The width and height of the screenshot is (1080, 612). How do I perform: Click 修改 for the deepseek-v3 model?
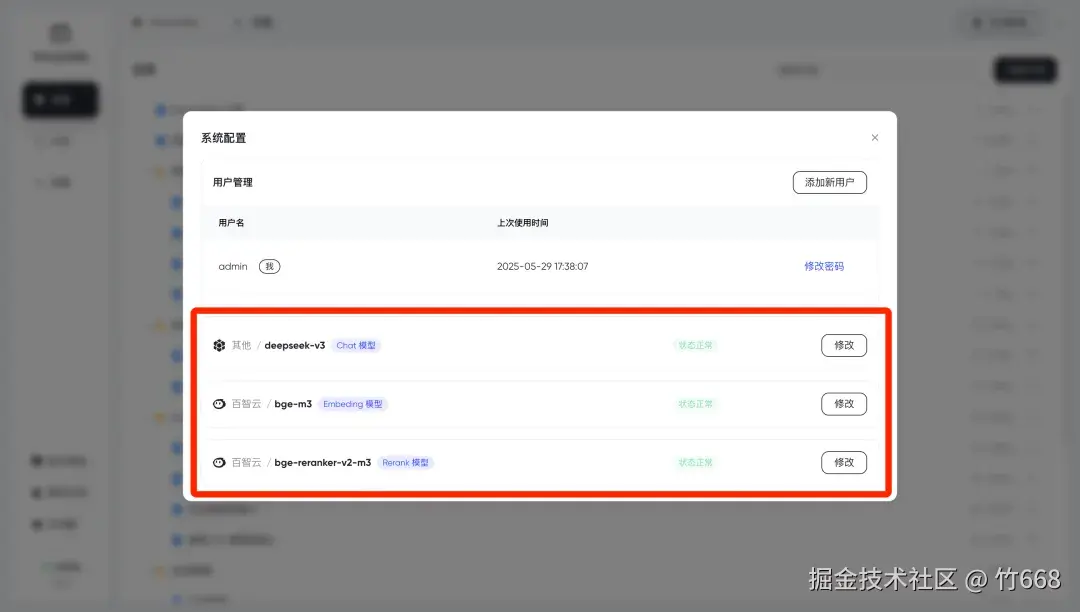tap(844, 346)
